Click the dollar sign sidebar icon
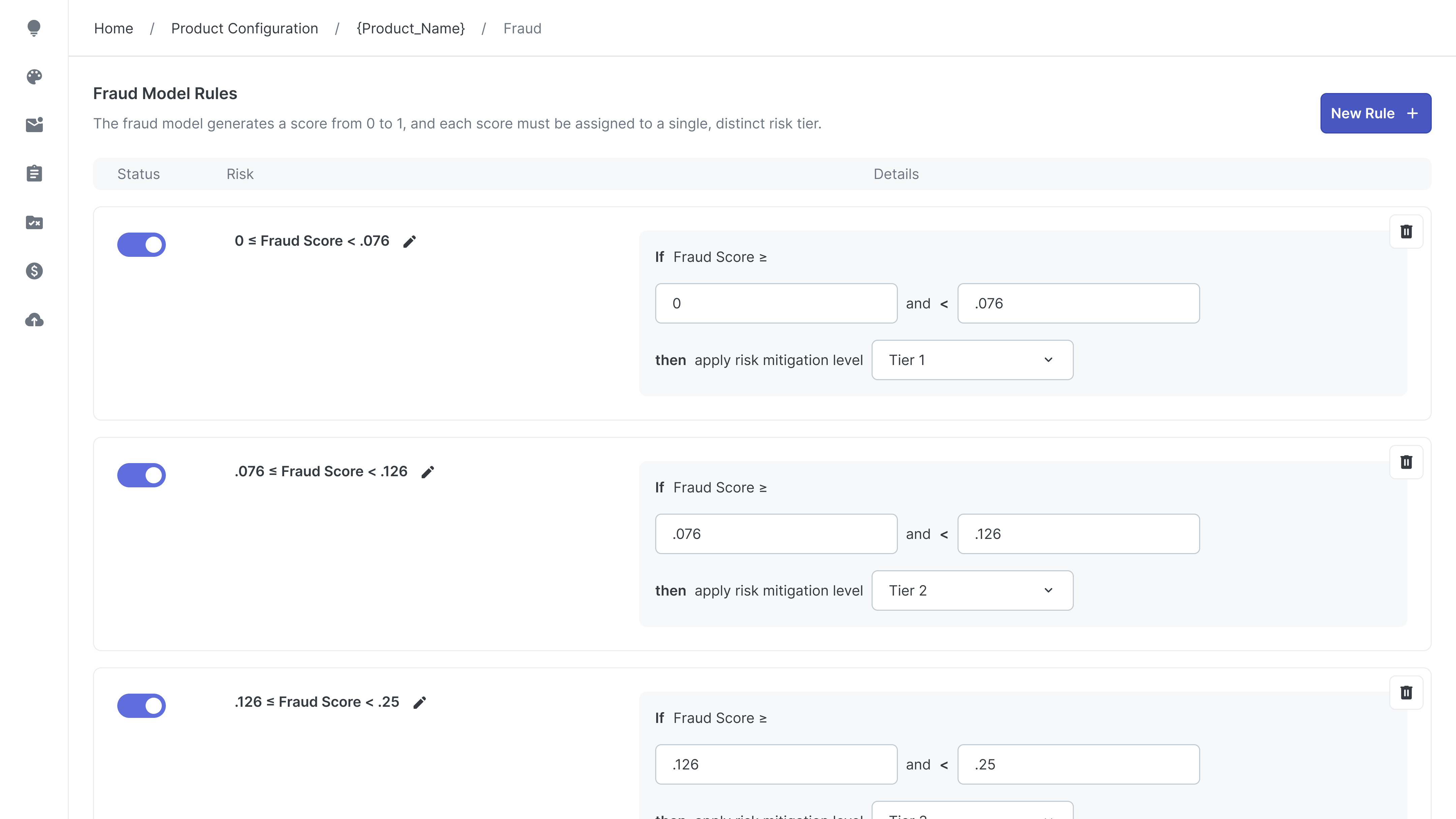Viewport: 1456px width, 819px height. coord(34,271)
